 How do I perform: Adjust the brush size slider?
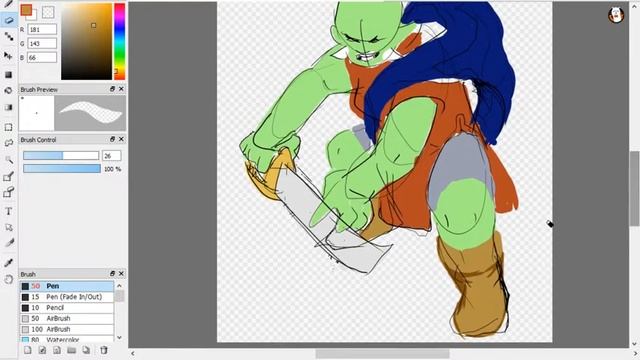(x=61, y=156)
